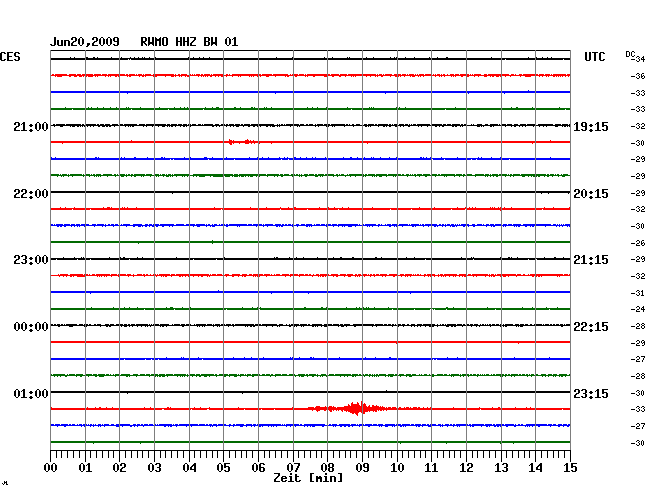Select the 03 minute axis tick label
The height and width of the screenshot is (494, 650).
[x=154, y=468]
